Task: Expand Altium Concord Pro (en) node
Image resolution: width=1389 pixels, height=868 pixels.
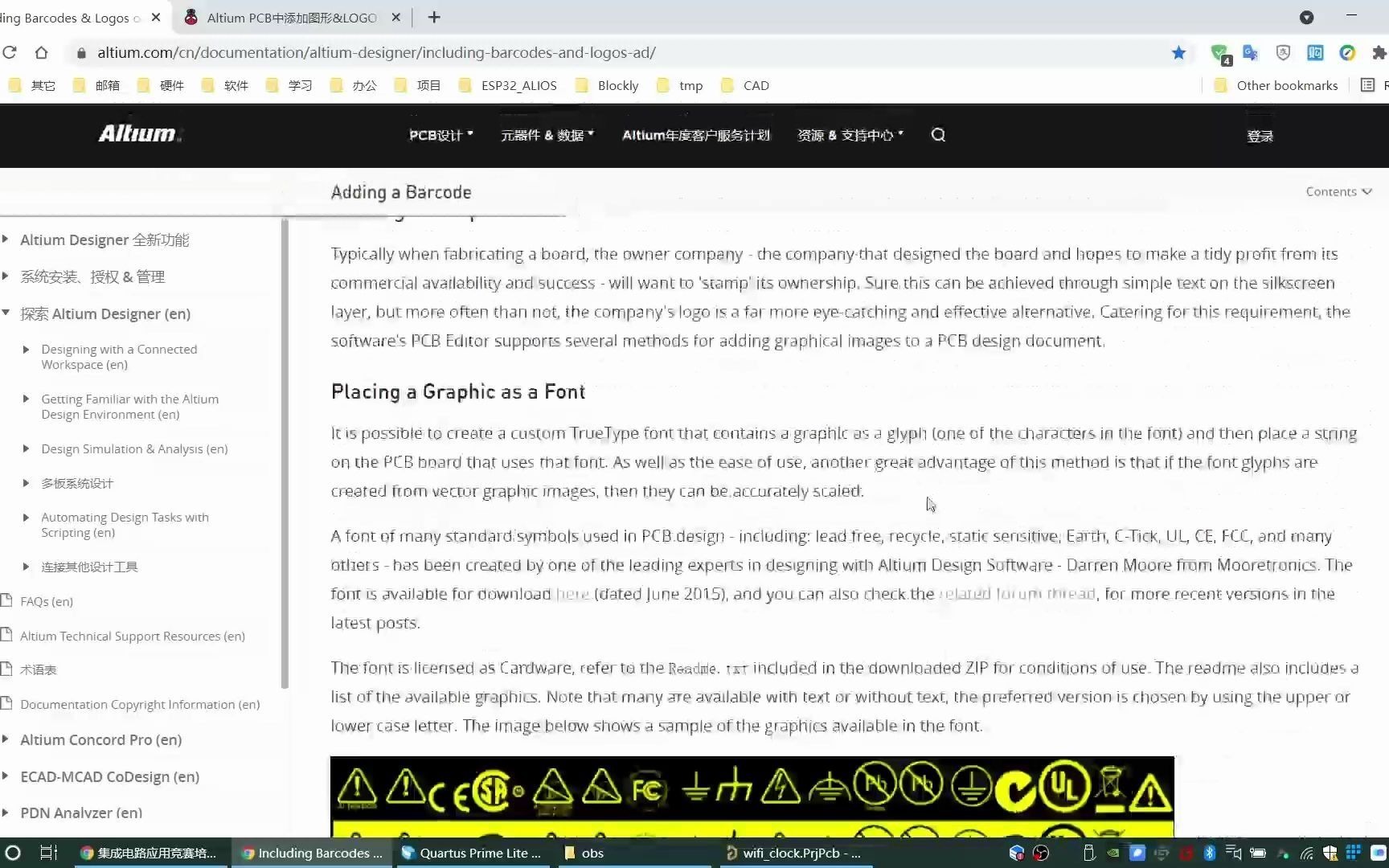Action: tap(6, 739)
